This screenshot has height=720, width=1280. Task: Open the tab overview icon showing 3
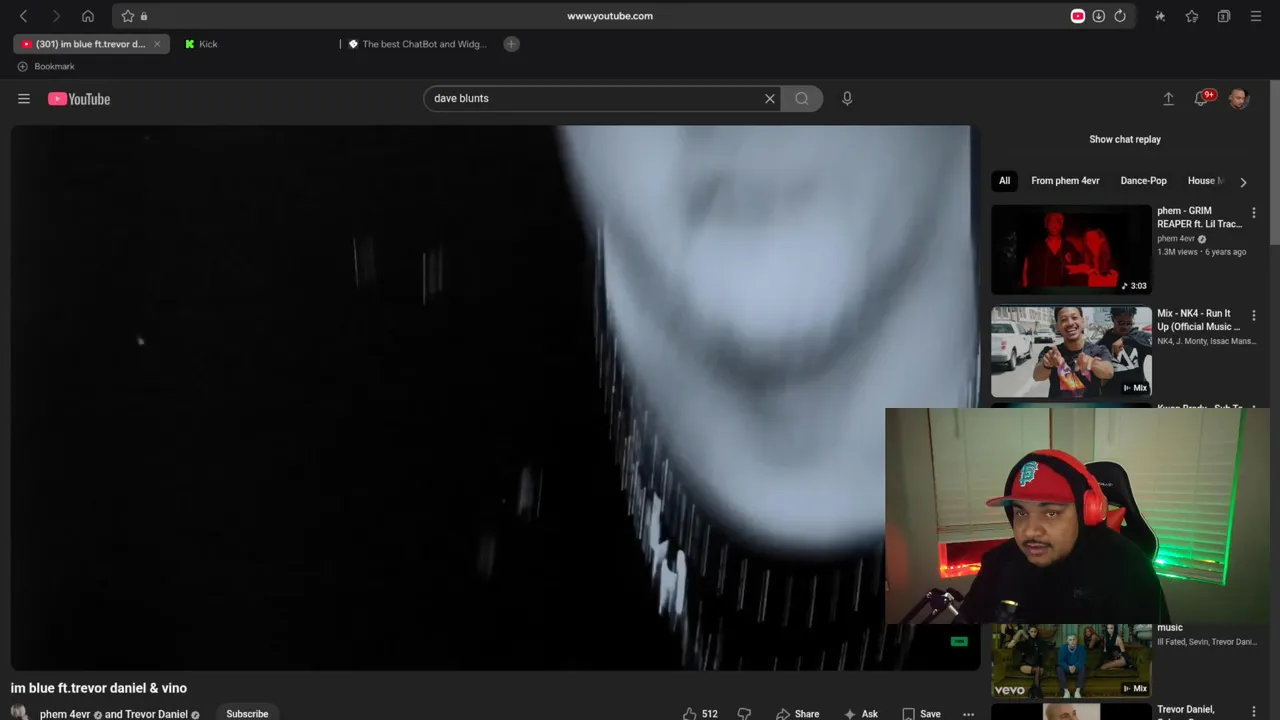(1224, 16)
